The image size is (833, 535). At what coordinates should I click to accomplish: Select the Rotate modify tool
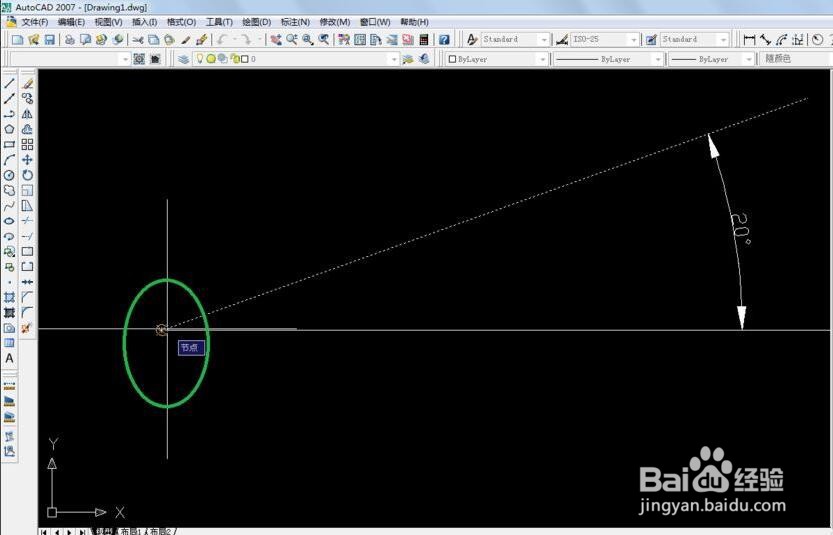point(28,175)
